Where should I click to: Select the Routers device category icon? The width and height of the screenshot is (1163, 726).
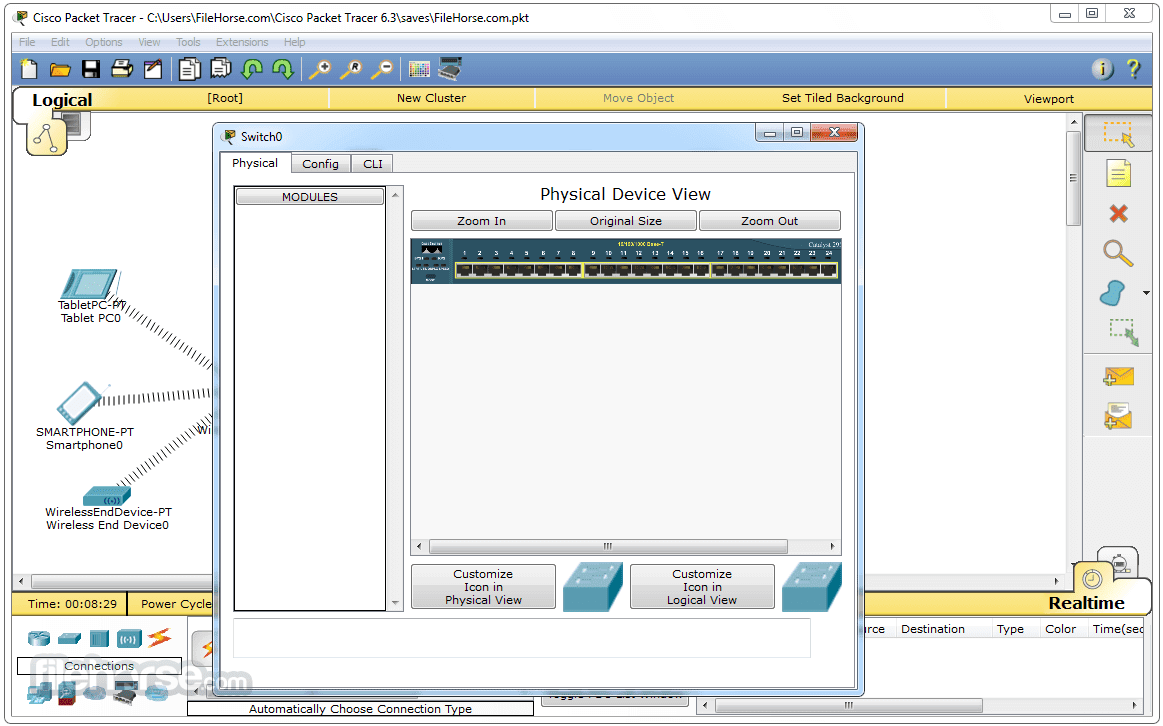click(38, 638)
